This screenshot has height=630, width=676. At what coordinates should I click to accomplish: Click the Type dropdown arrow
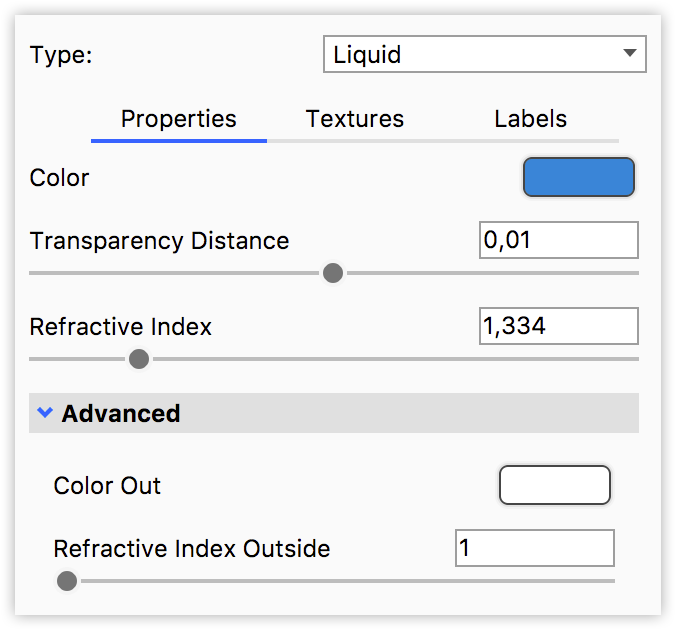point(629,54)
